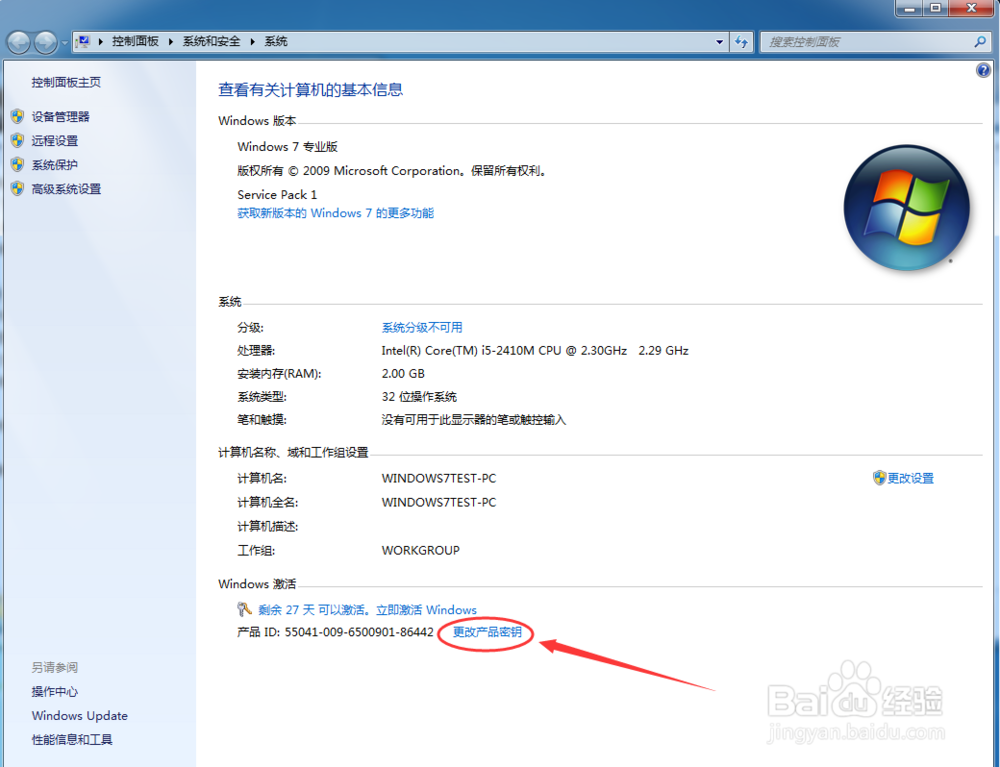The width and height of the screenshot is (1000, 767).
Task: Close the system window
Action: pyautogui.click(x=971, y=8)
